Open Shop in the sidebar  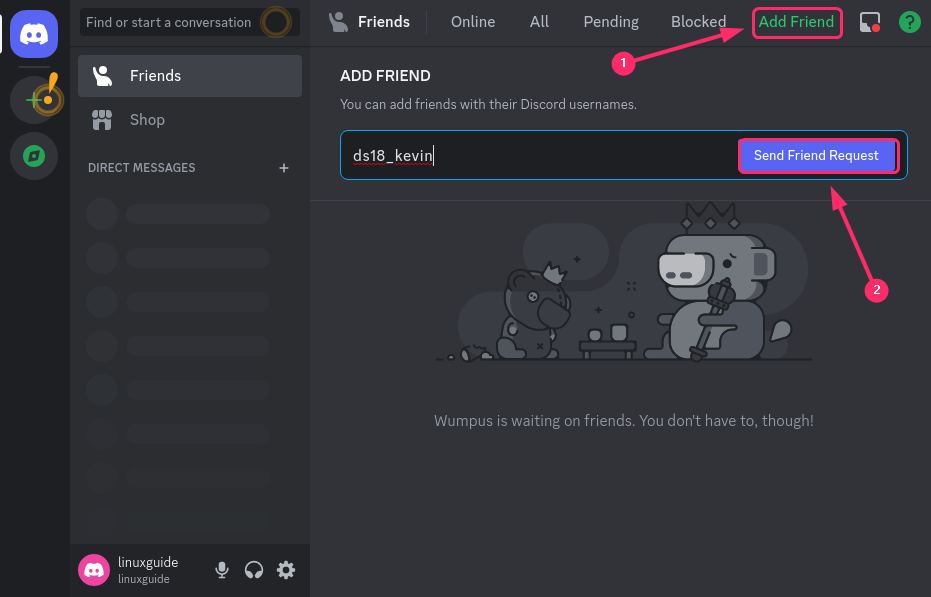point(147,120)
